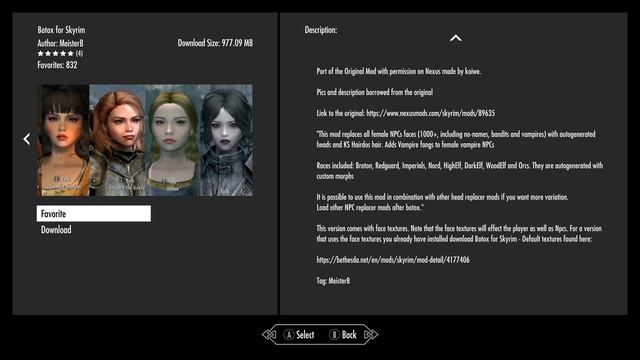Open the nexusmods.com original mod link
The image size is (640, 360).
tap(431, 113)
